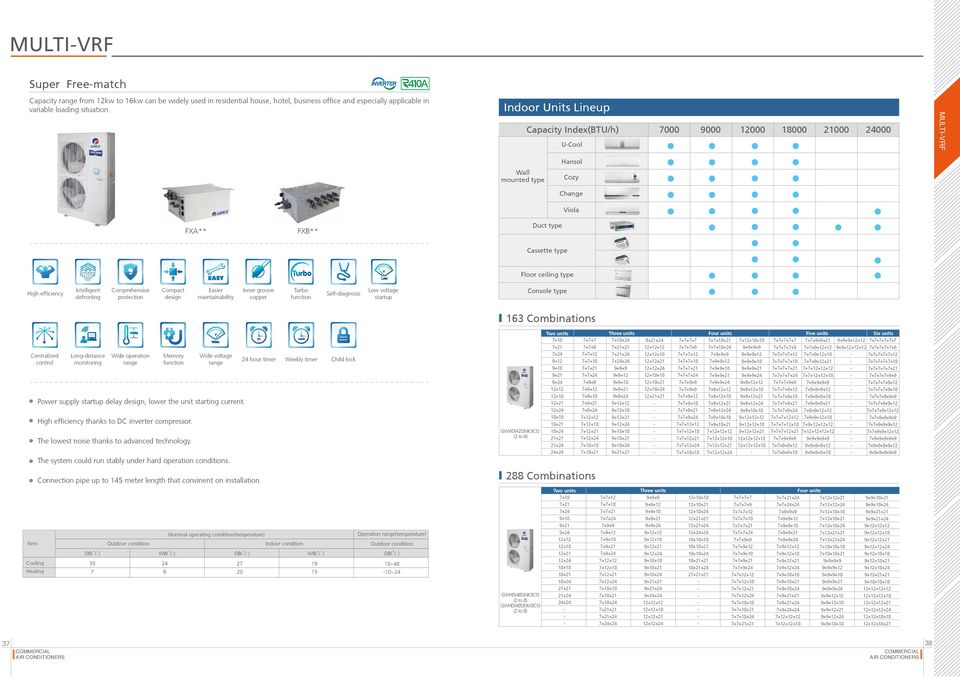Click the 18000 capacity column header
Screen dimensions: 960x677
click(x=794, y=130)
